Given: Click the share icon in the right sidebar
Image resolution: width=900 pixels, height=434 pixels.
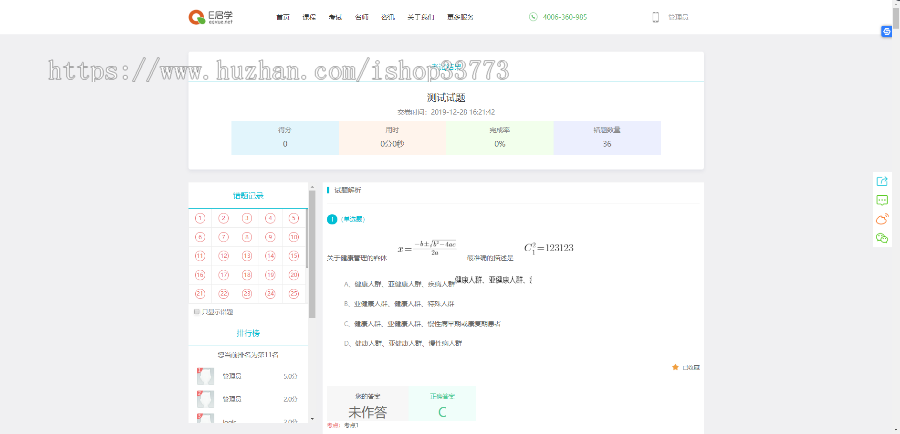Looking at the screenshot, I should pos(882,181).
